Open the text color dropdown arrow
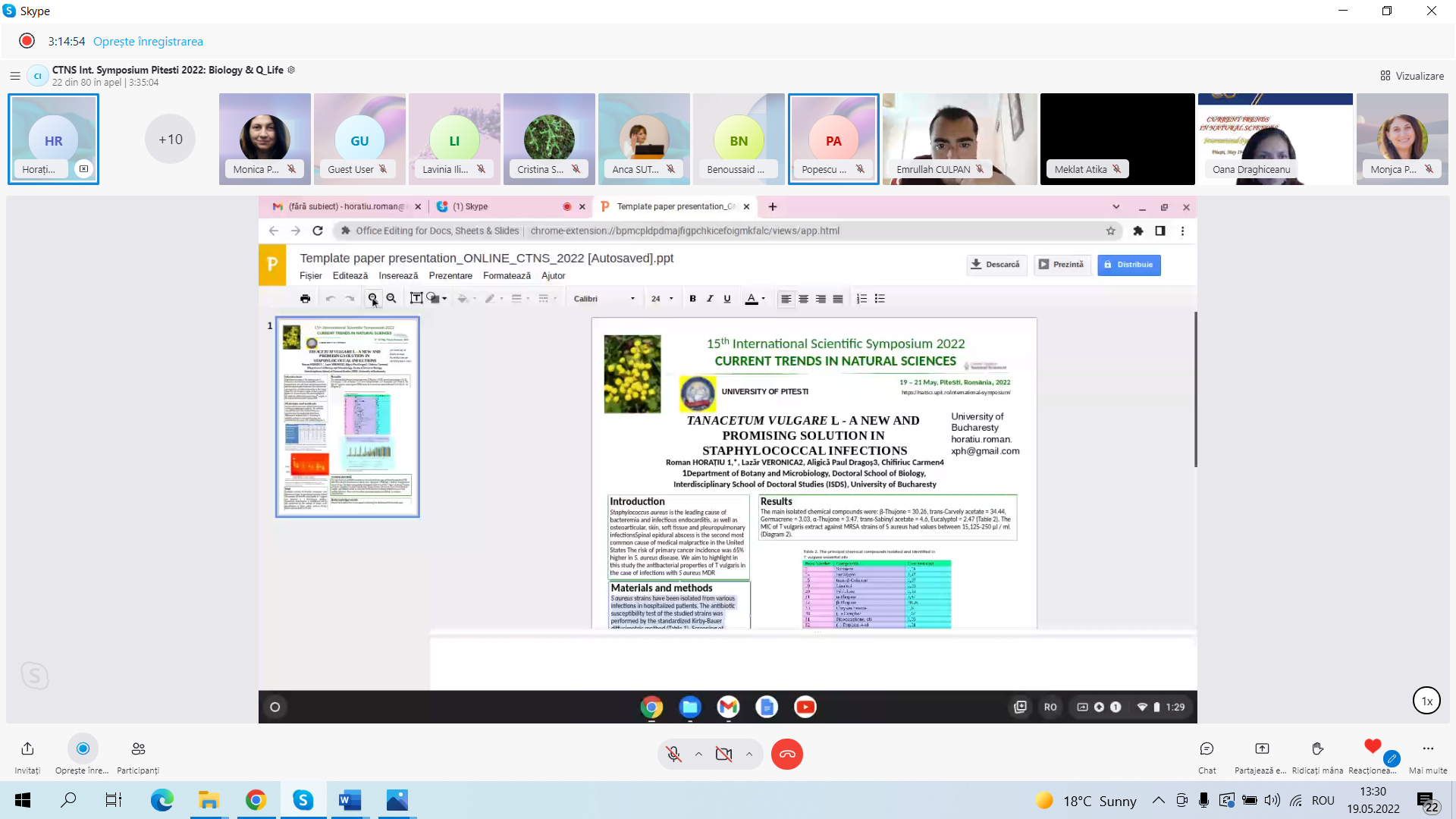The width and height of the screenshot is (1456, 819). 763,299
